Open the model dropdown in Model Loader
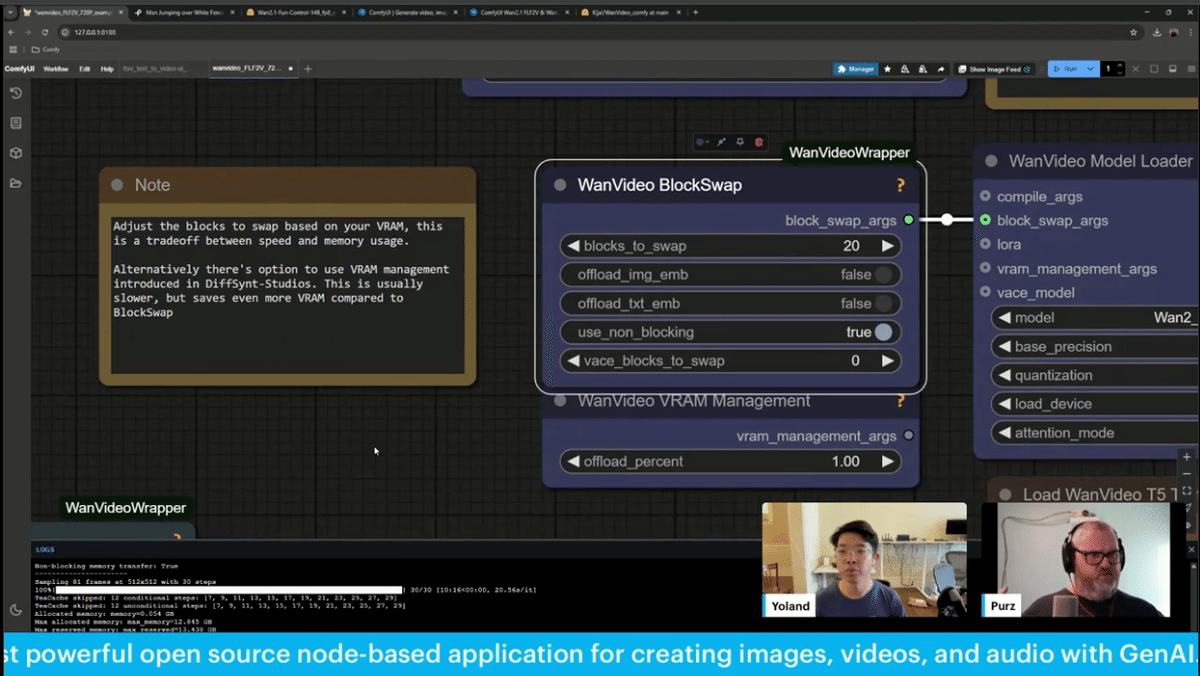Viewport: 1200px width, 676px height. 1095,318
